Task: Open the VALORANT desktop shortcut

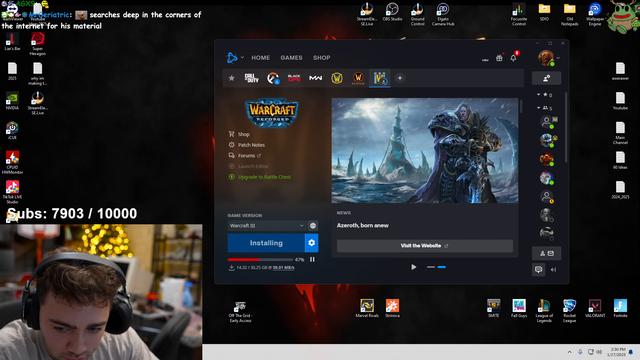Action: click(x=595, y=308)
